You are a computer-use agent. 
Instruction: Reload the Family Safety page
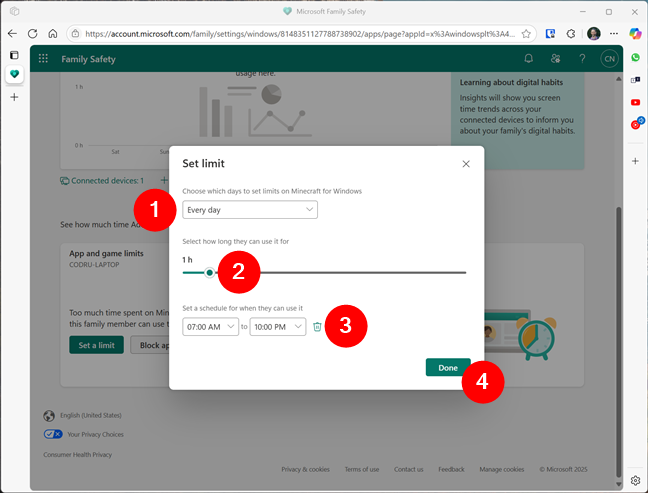coord(33,33)
